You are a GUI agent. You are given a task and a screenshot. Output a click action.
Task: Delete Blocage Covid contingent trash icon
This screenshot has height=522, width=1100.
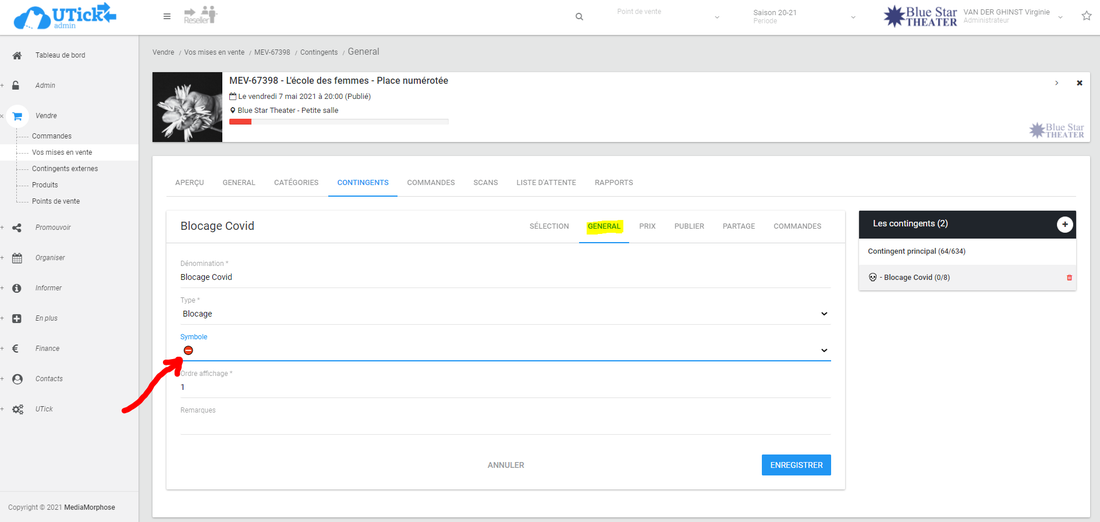tap(1069, 277)
